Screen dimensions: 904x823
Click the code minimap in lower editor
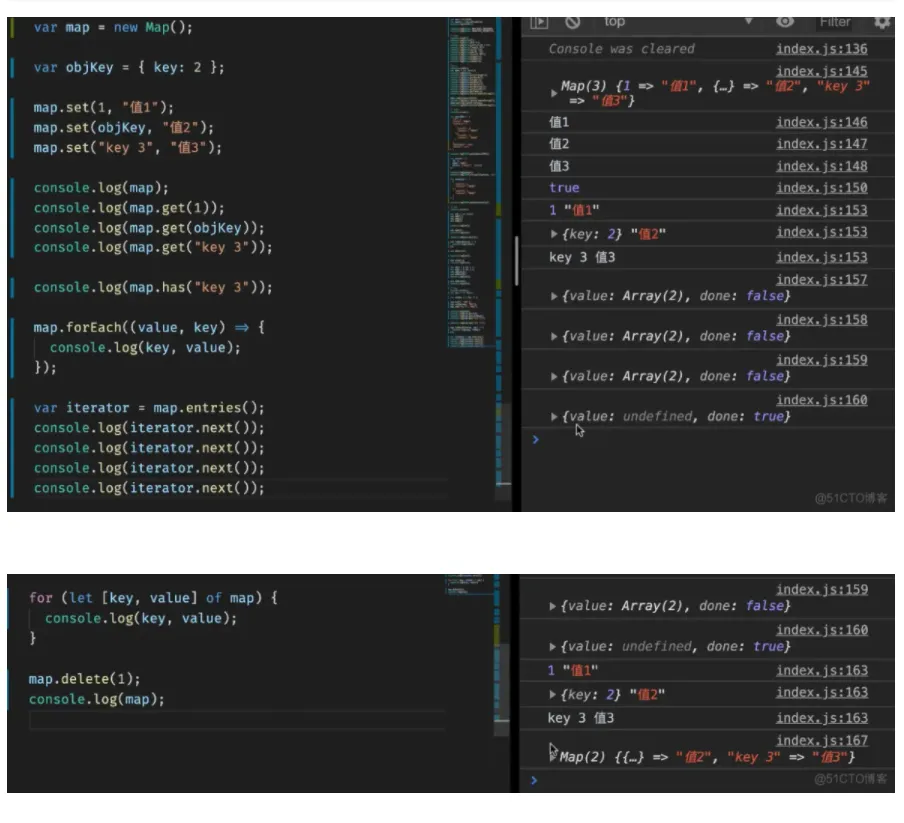(469, 585)
